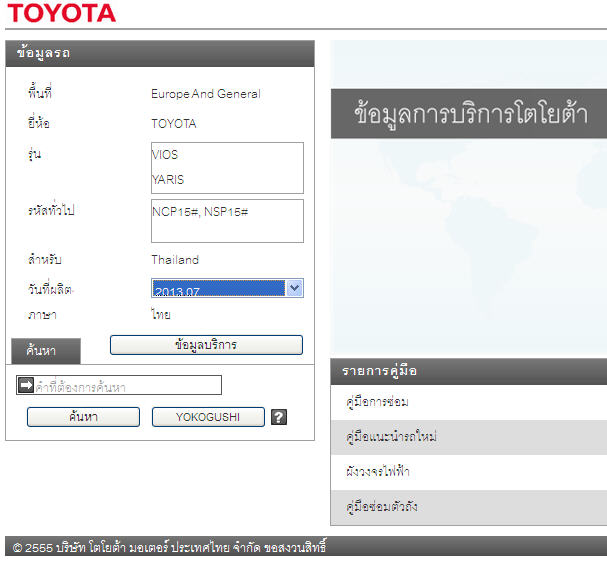Click the TOYOTA logo
The height and width of the screenshot is (566, 607).
(x=62, y=13)
